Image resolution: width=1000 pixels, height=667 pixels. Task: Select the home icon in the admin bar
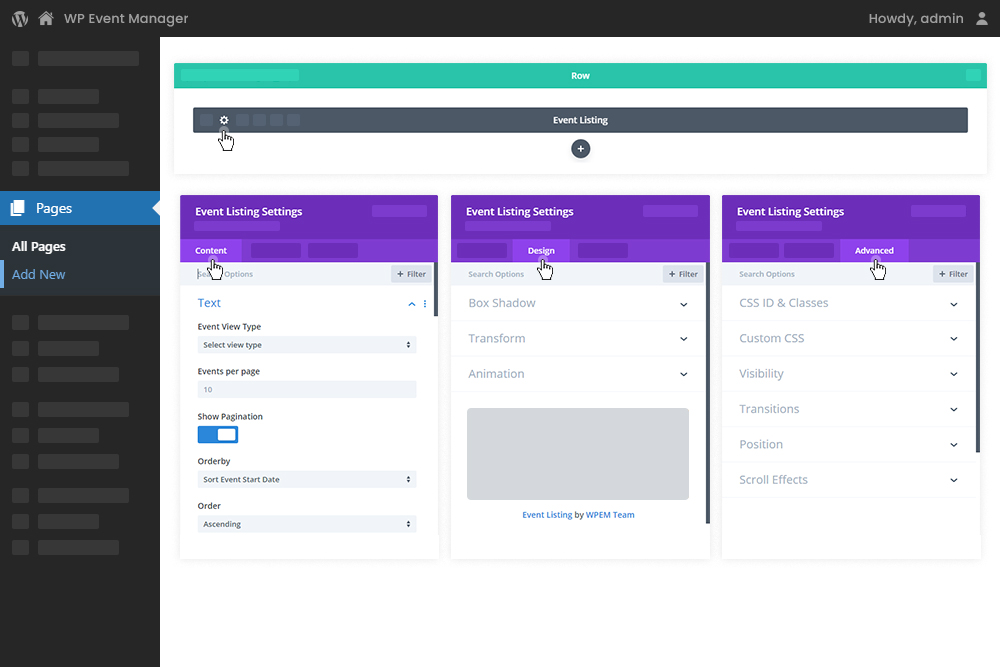tap(45, 17)
